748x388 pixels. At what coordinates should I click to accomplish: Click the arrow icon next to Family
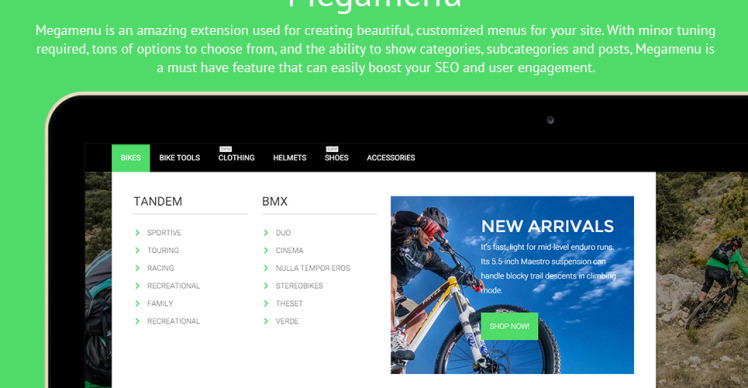tap(137, 303)
